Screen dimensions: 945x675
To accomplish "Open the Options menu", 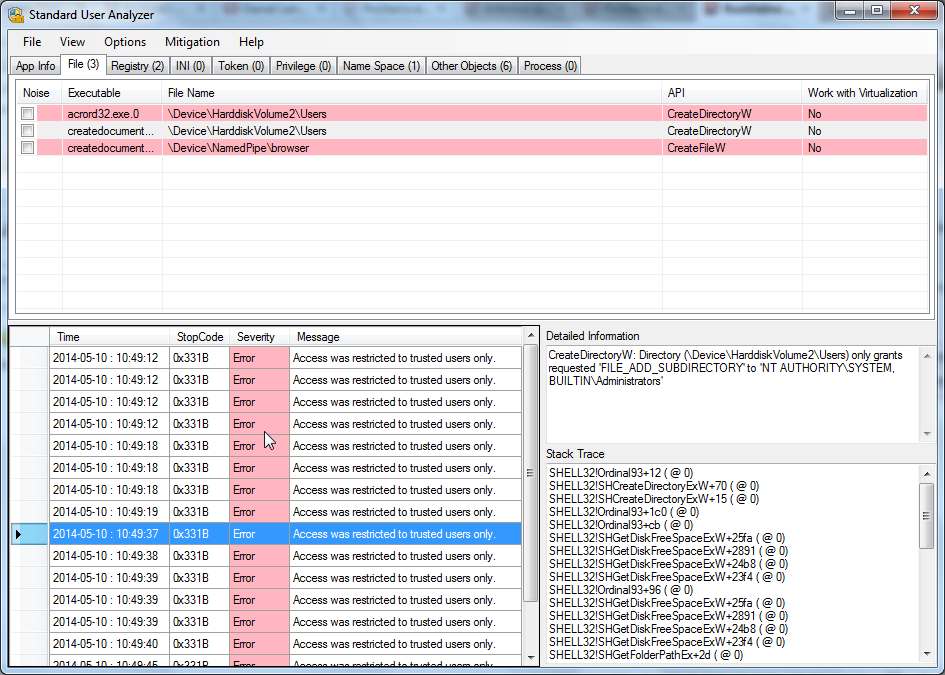I will (125, 42).
